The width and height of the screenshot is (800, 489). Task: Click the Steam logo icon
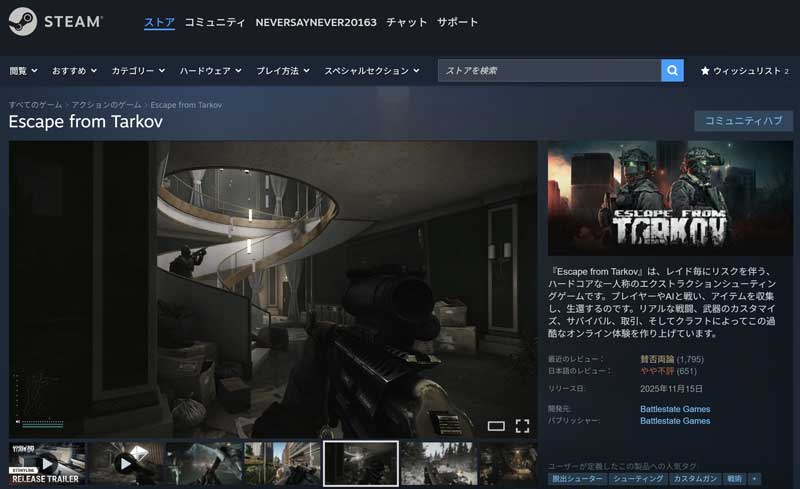[22, 21]
